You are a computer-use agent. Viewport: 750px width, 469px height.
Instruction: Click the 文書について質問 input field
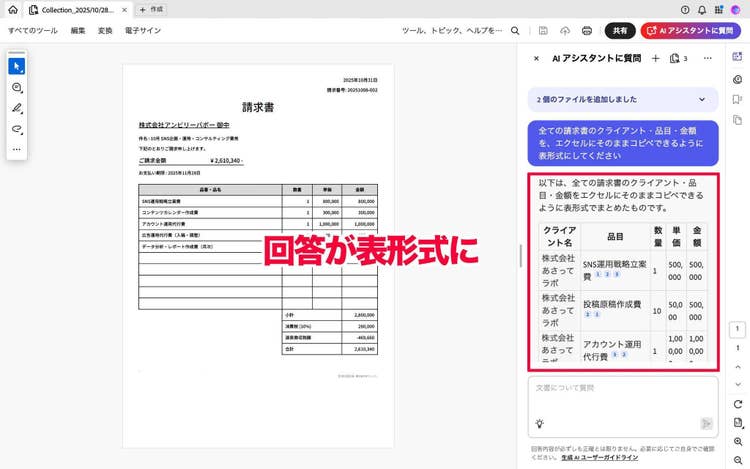[622, 388]
